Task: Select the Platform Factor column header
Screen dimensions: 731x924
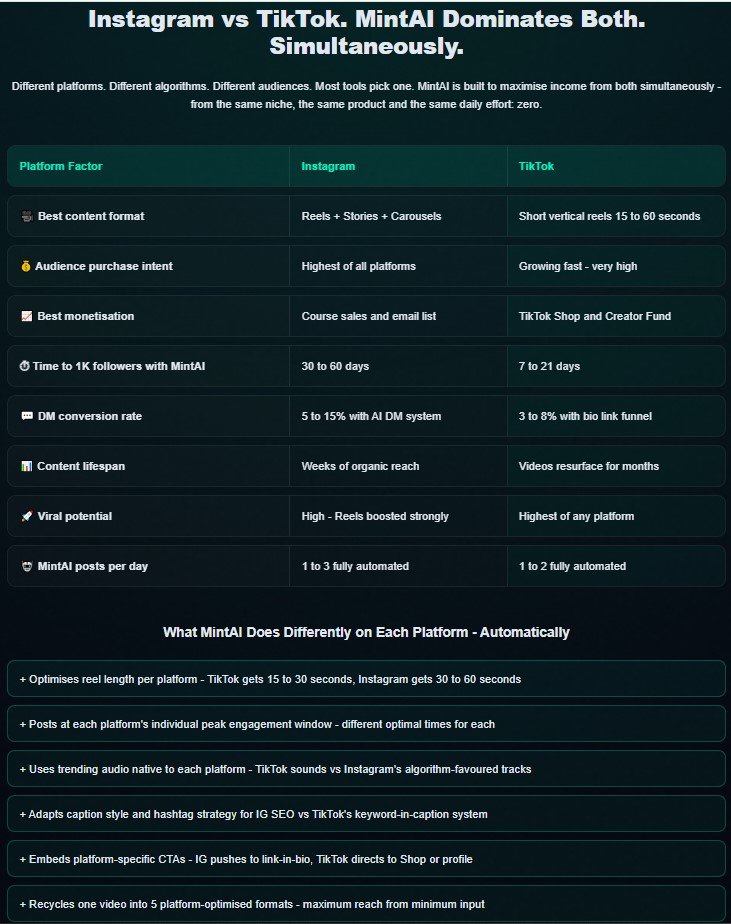Action: pyautogui.click(x=61, y=166)
